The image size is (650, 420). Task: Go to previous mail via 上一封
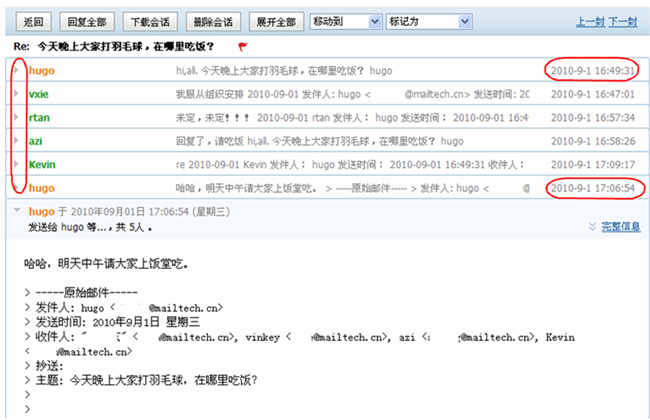tap(590, 21)
